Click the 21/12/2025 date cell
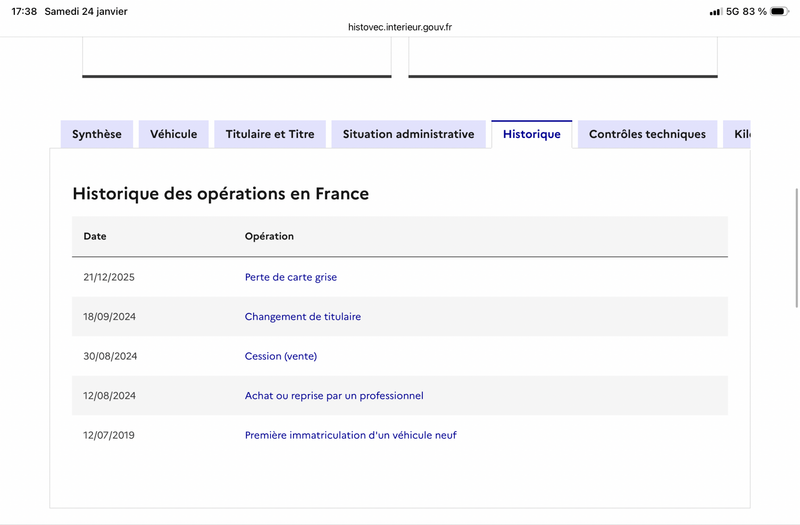 [109, 277]
